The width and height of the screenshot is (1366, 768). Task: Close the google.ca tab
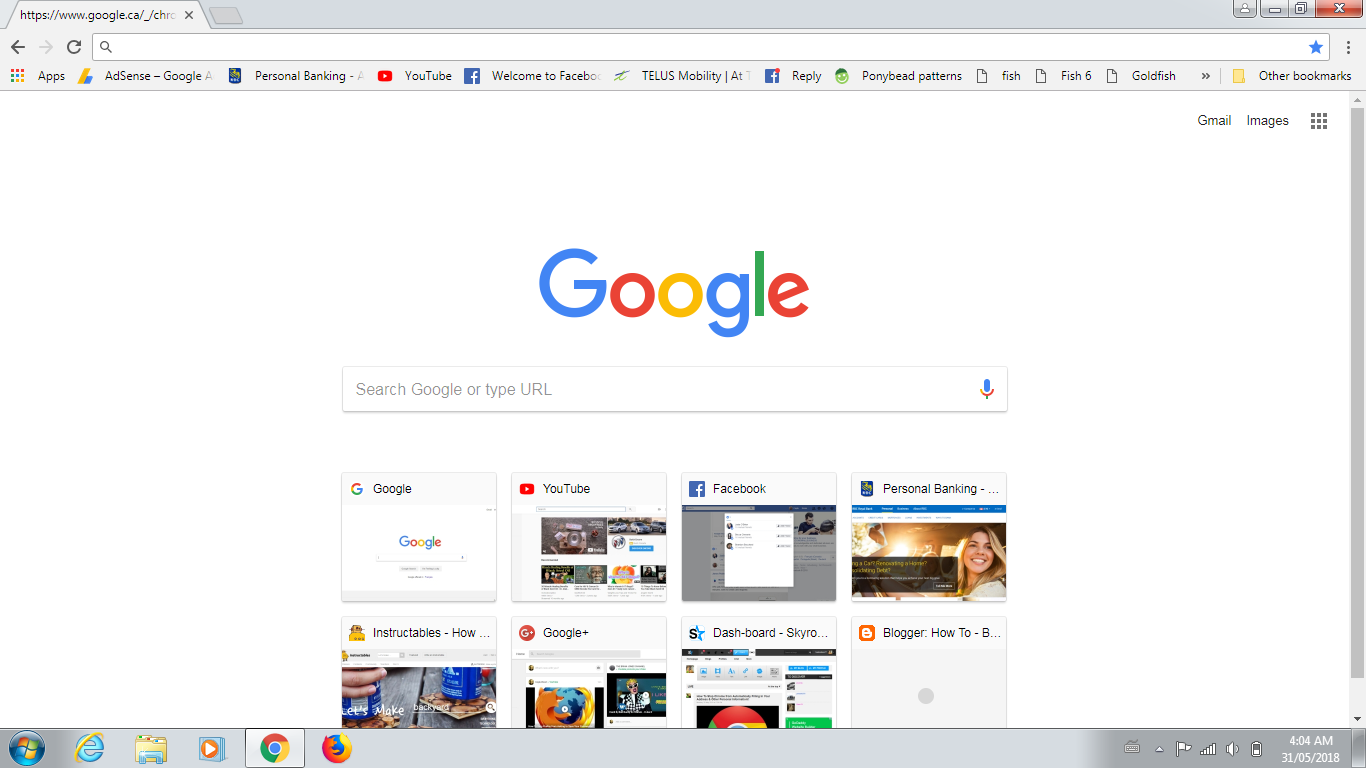tap(189, 15)
